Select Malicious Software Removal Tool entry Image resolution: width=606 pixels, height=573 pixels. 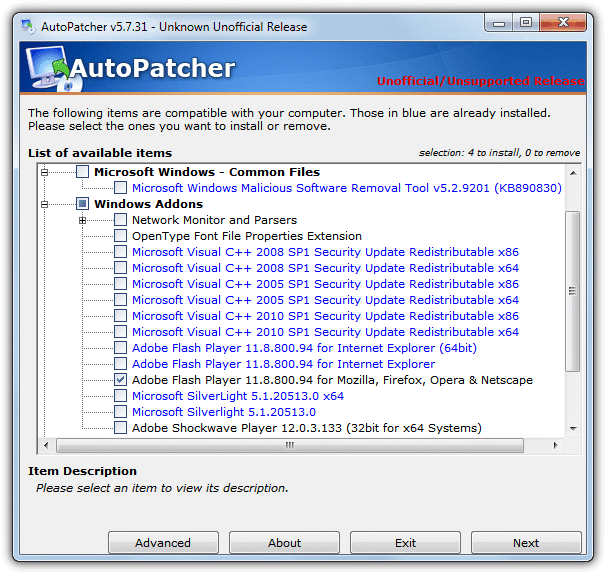click(x=346, y=188)
